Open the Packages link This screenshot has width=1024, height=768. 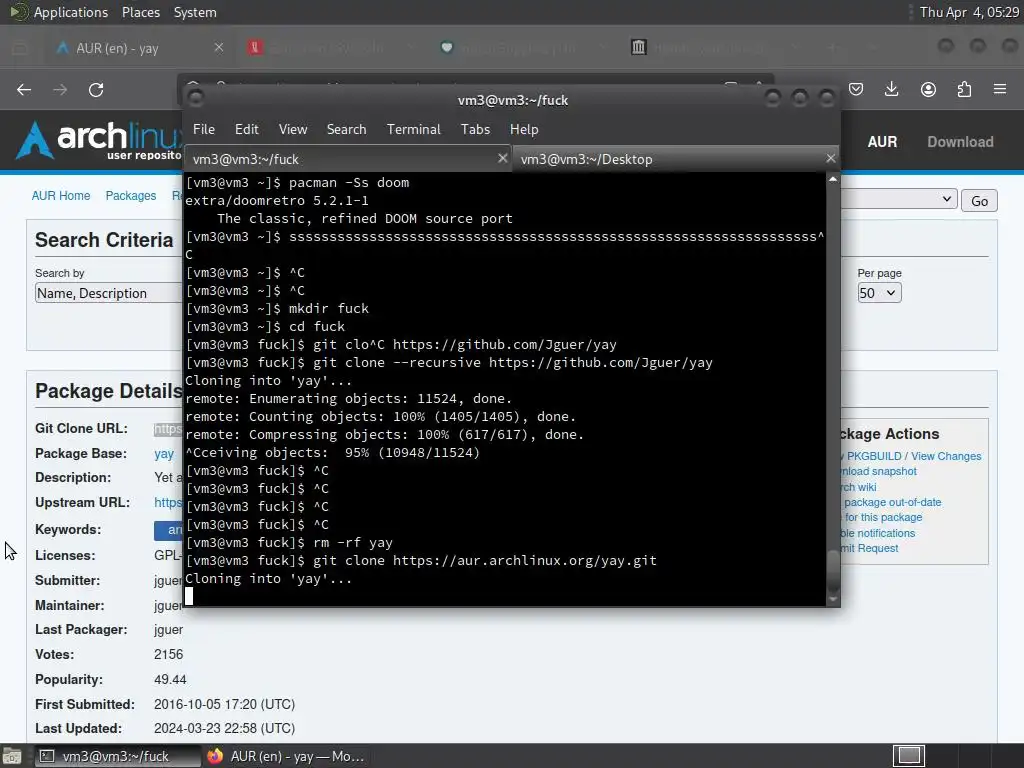131,196
